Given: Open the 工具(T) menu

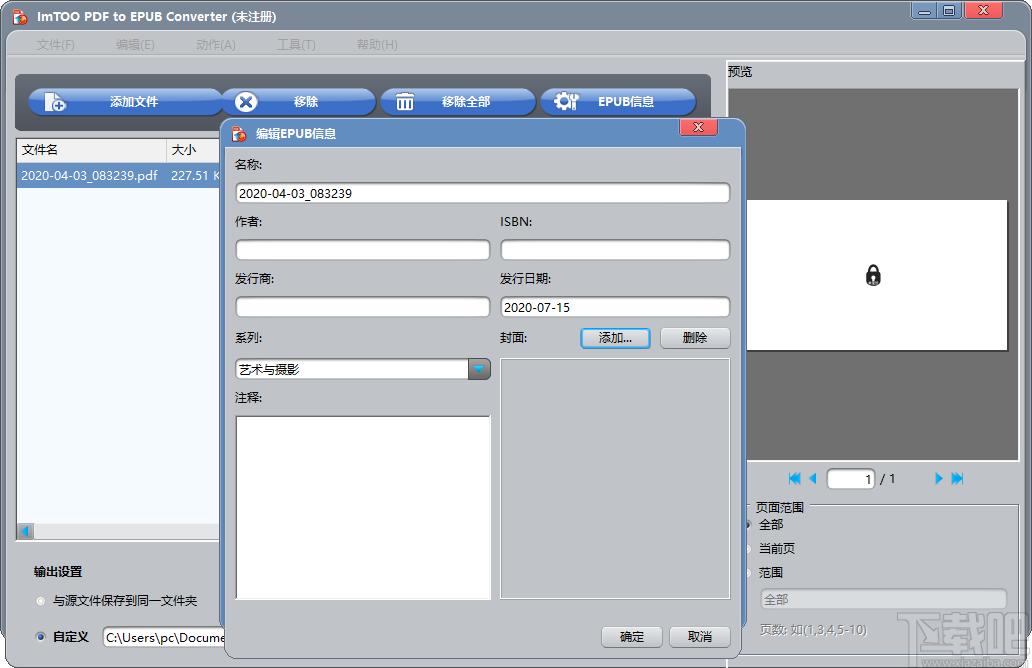Looking at the screenshot, I should tap(296, 45).
